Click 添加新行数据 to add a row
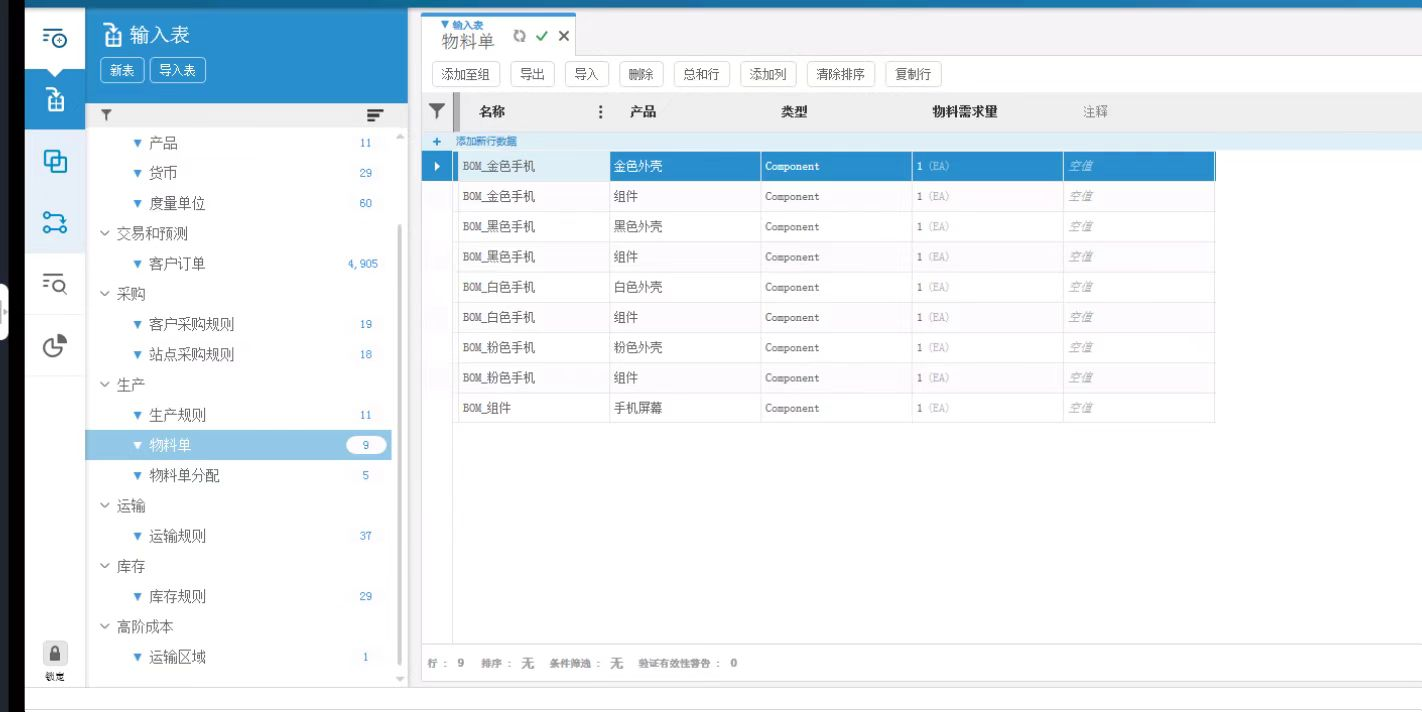This screenshot has height=712, width=1422. tap(486, 142)
